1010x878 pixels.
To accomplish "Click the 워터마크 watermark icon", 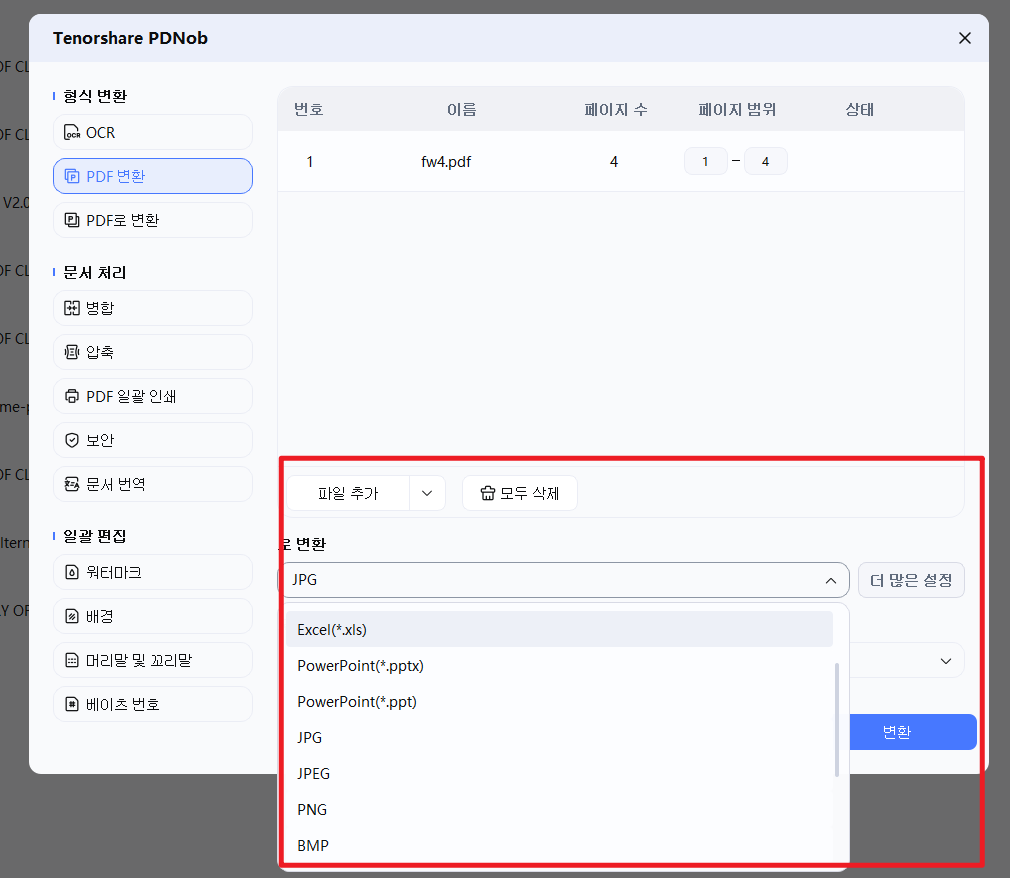I will tap(72, 572).
